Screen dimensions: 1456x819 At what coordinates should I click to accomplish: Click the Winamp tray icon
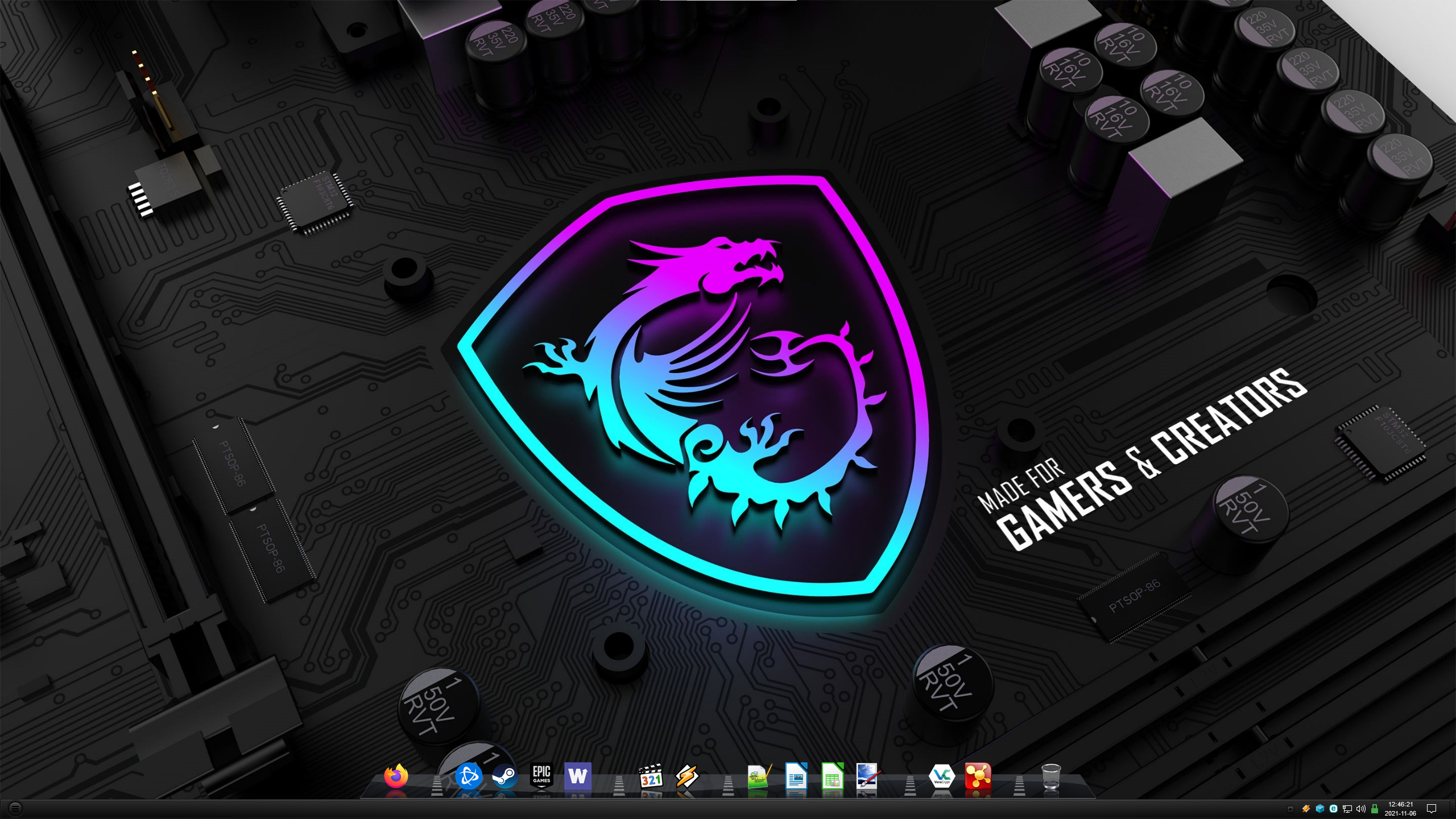(1306, 809)
